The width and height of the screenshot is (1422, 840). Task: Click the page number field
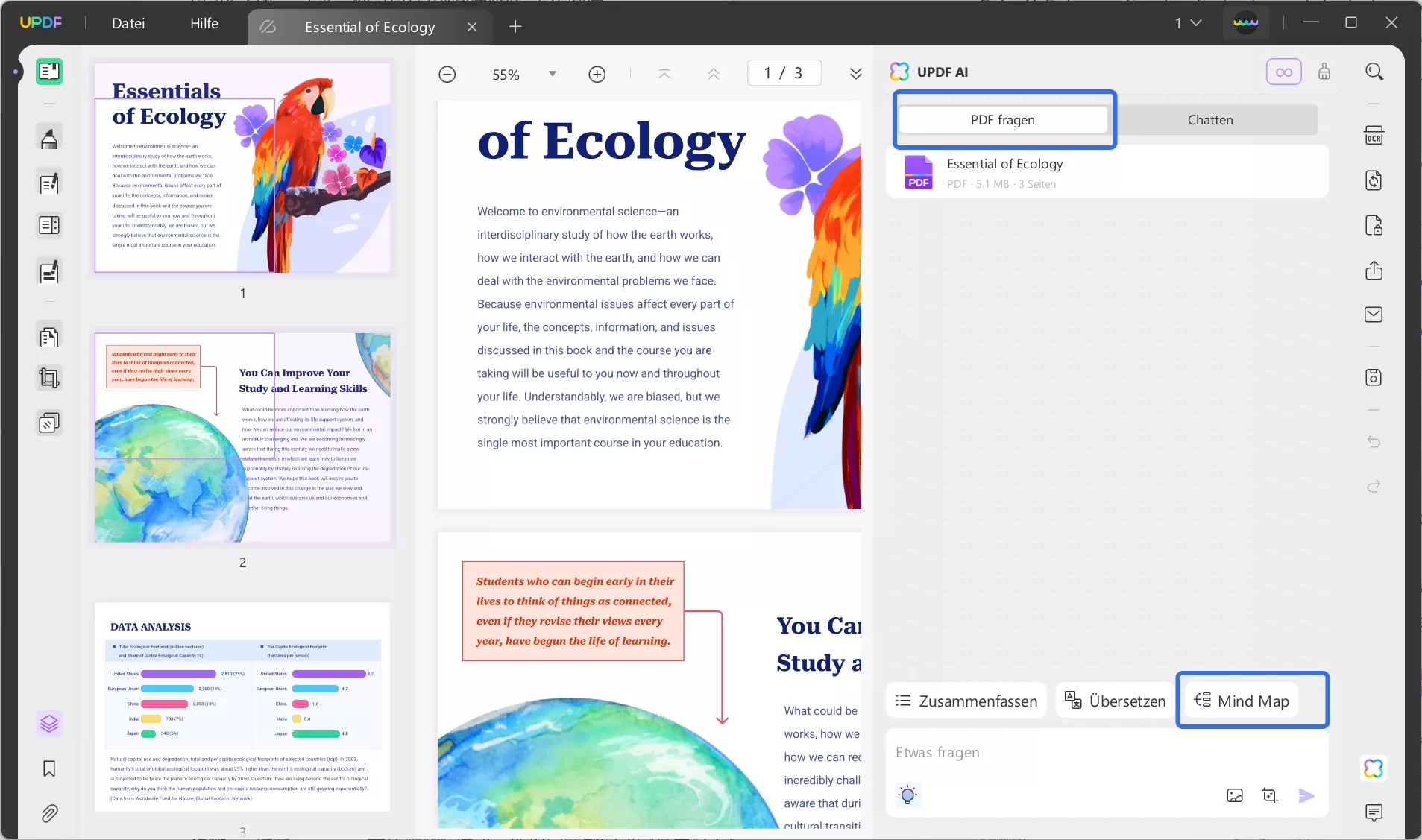784,73
